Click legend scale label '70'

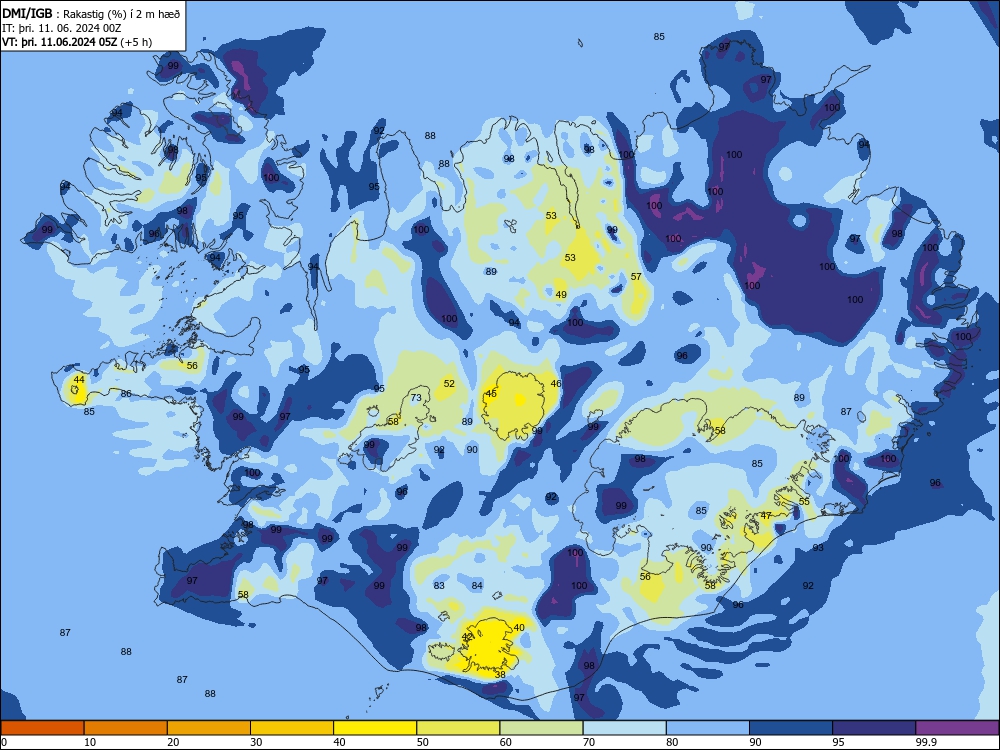click(x=589, y=742)
